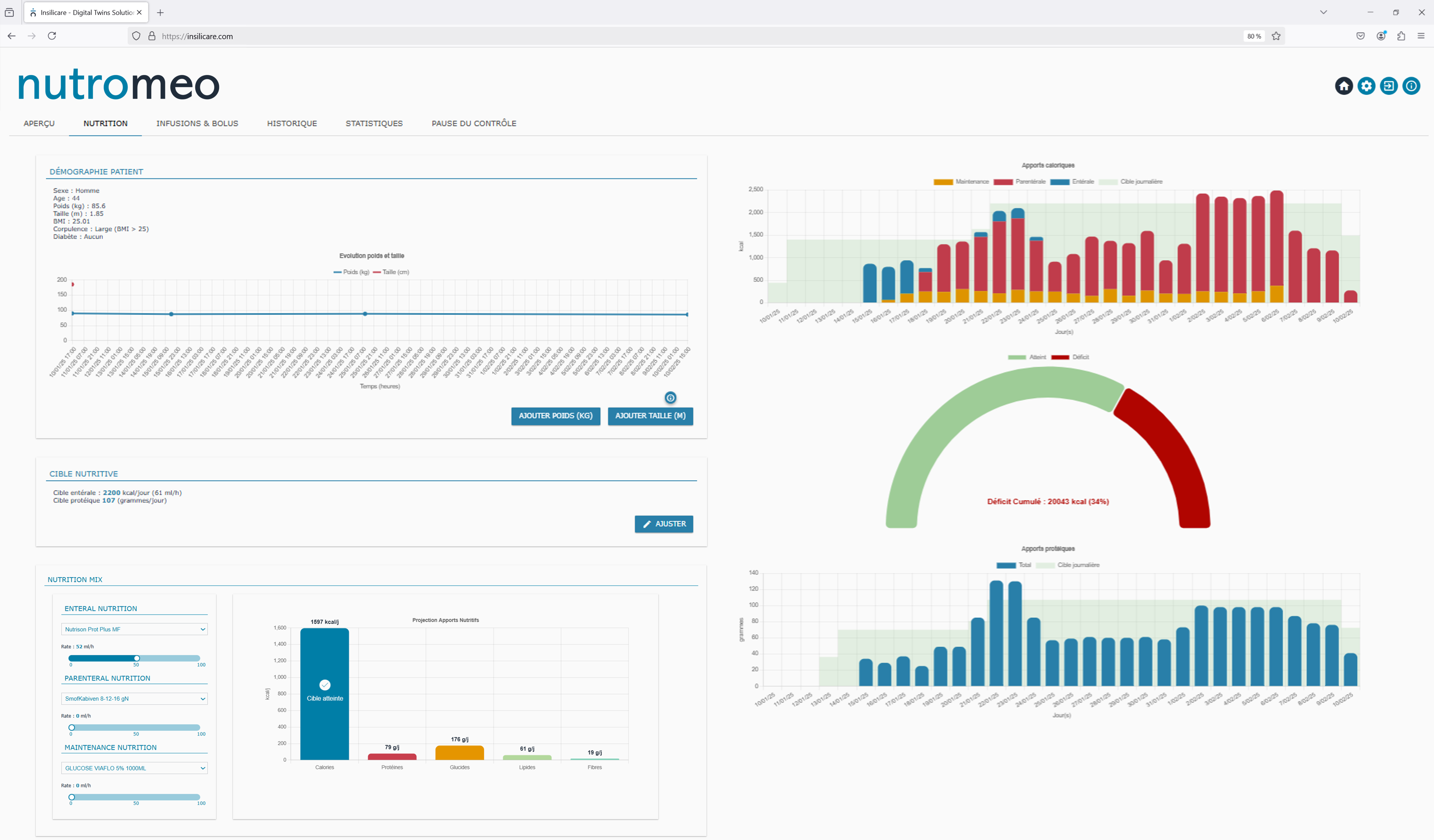Click the Ajuster button

pos(664,524)
